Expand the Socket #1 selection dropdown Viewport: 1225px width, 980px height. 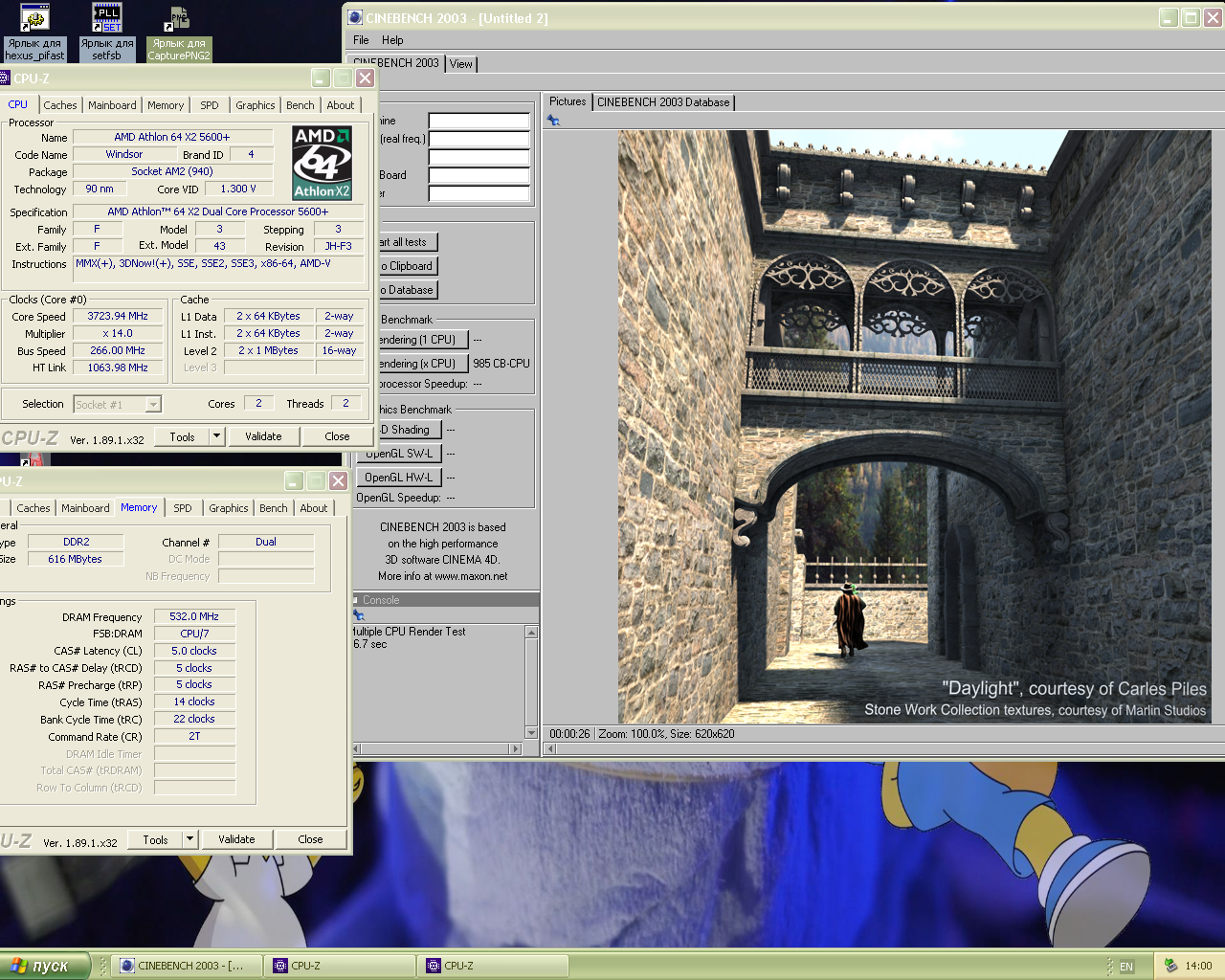click(153, 405)
